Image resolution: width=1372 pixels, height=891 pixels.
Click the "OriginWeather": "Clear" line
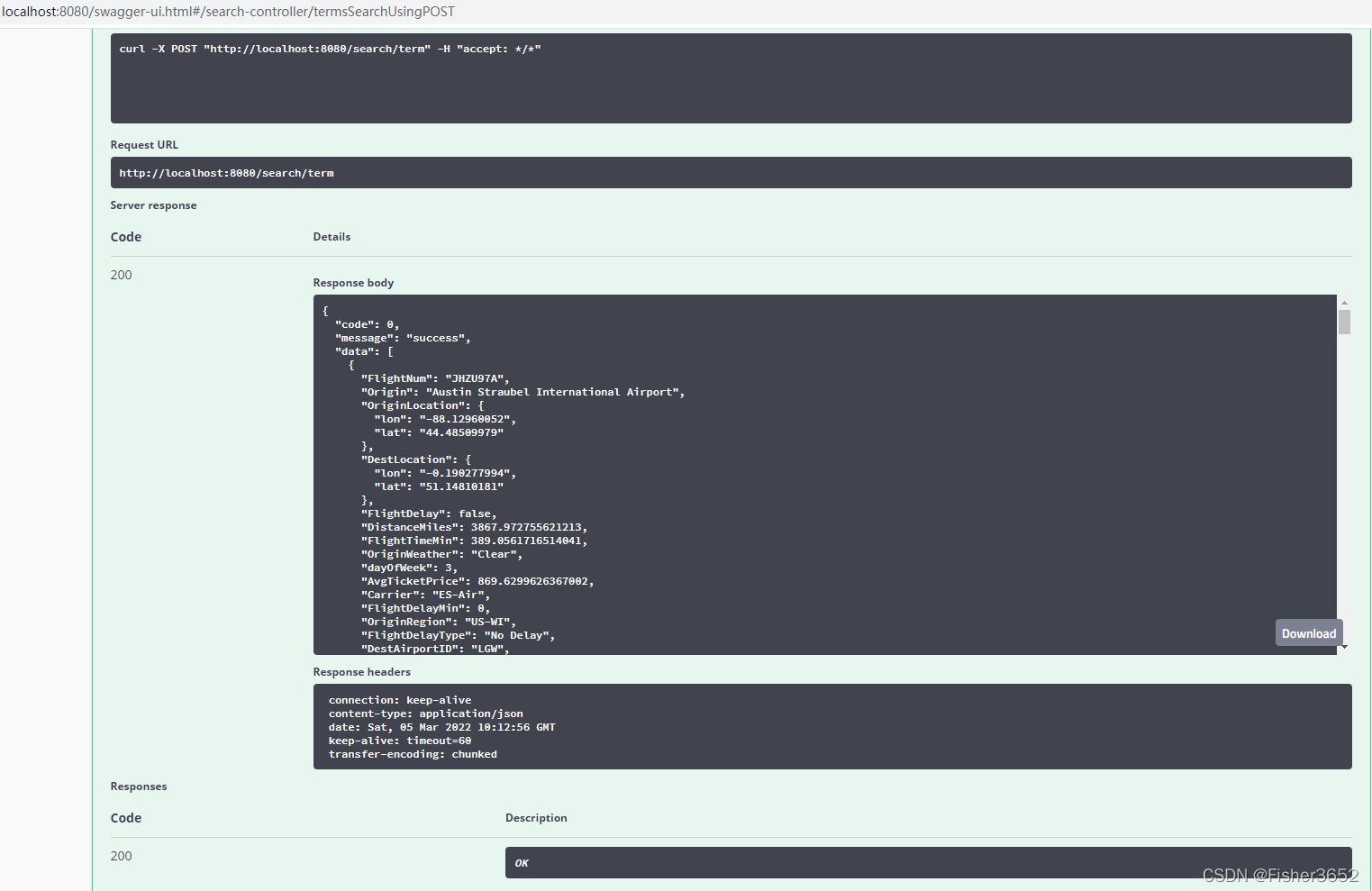[x=441, y=554]
